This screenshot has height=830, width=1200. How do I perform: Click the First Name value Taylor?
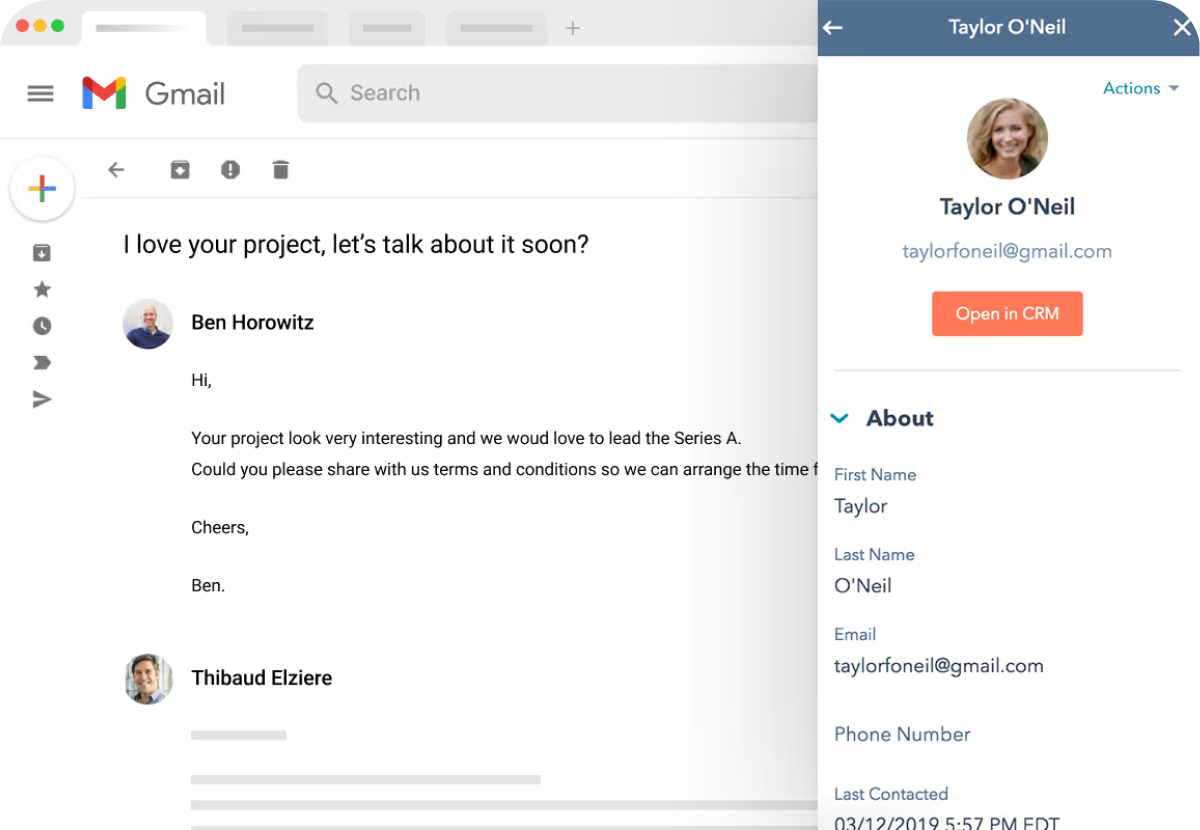point(861,506)
